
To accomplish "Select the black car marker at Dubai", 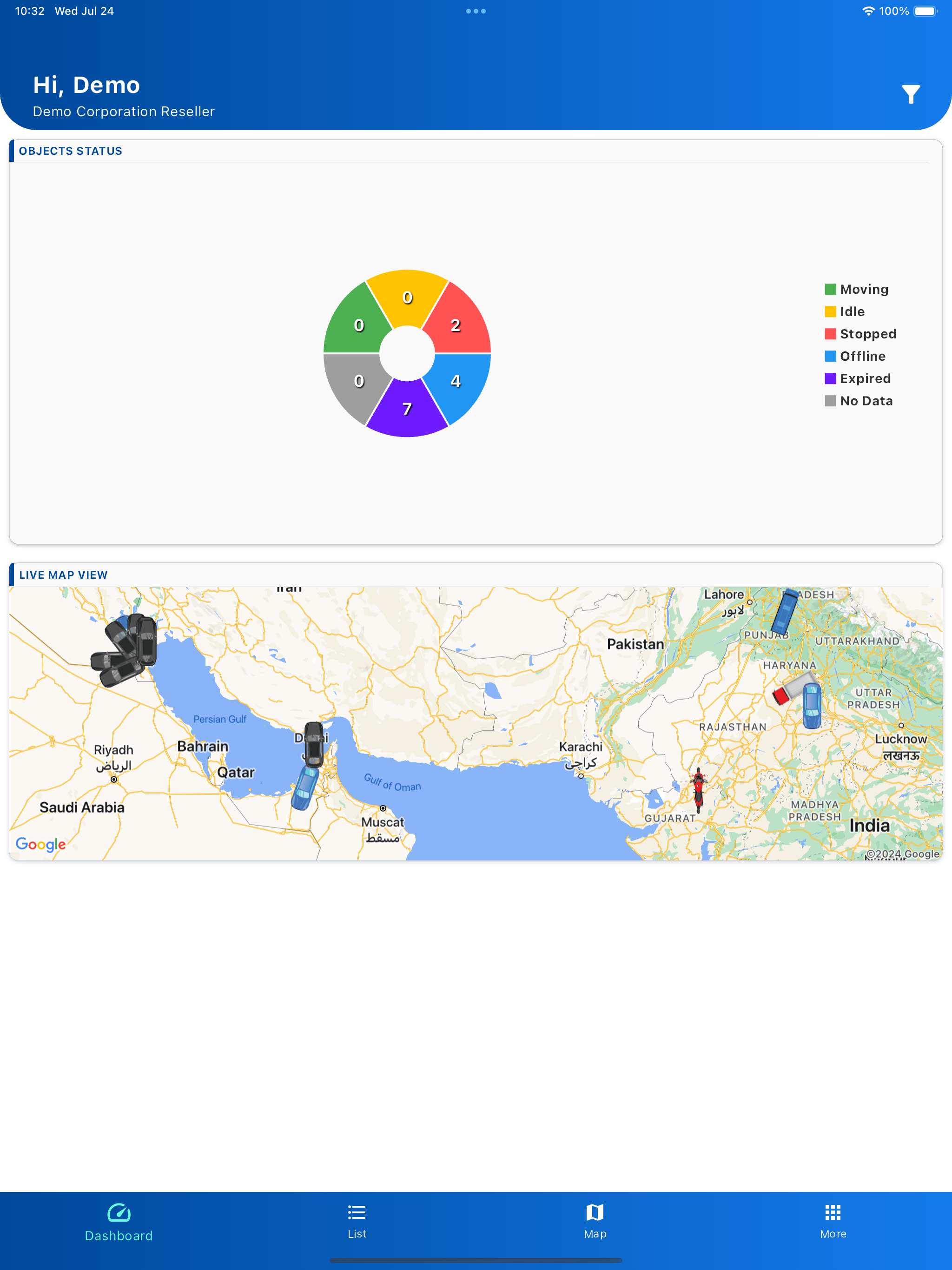I will (313, 745).
